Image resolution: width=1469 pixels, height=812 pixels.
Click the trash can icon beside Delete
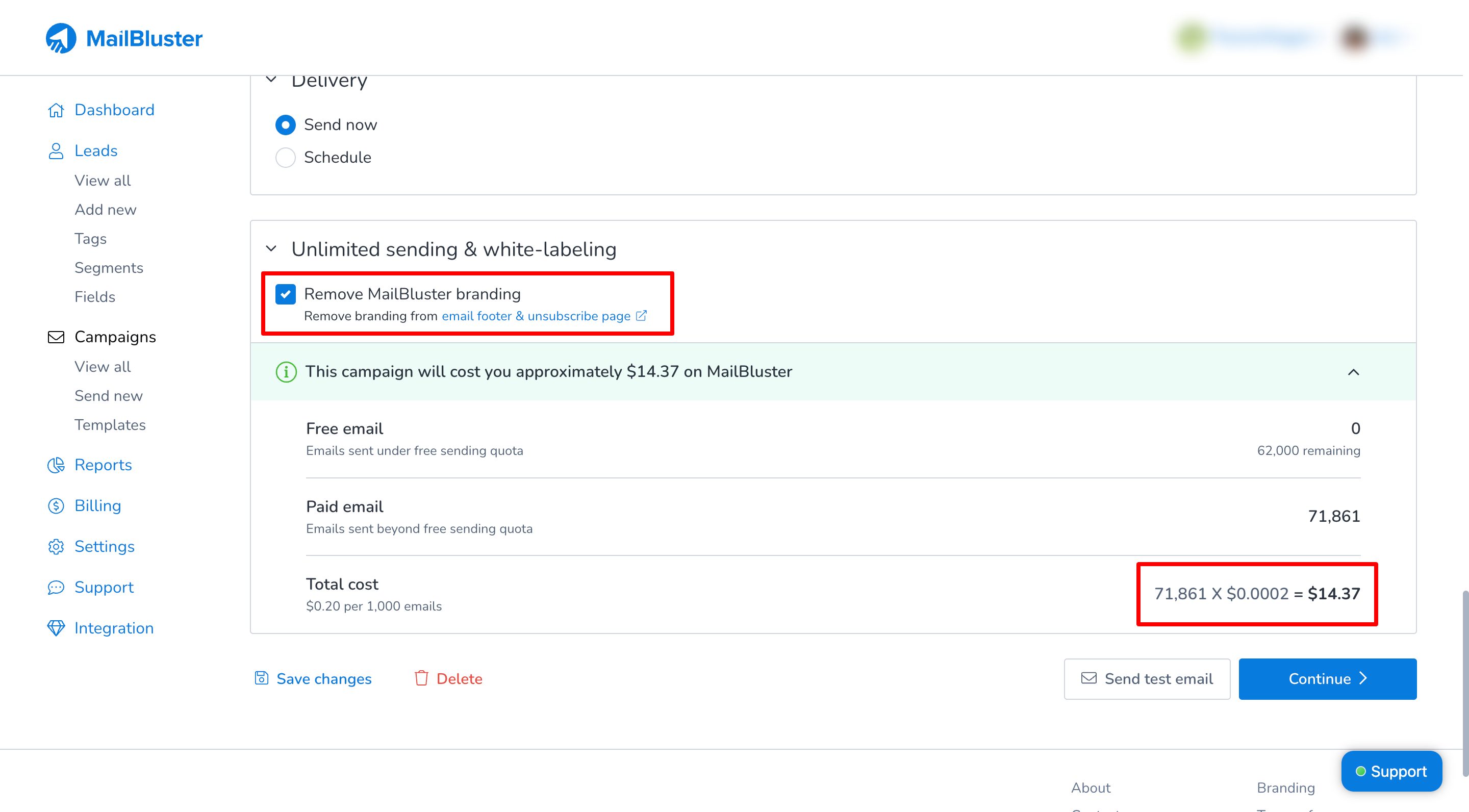tap(421, 678)
